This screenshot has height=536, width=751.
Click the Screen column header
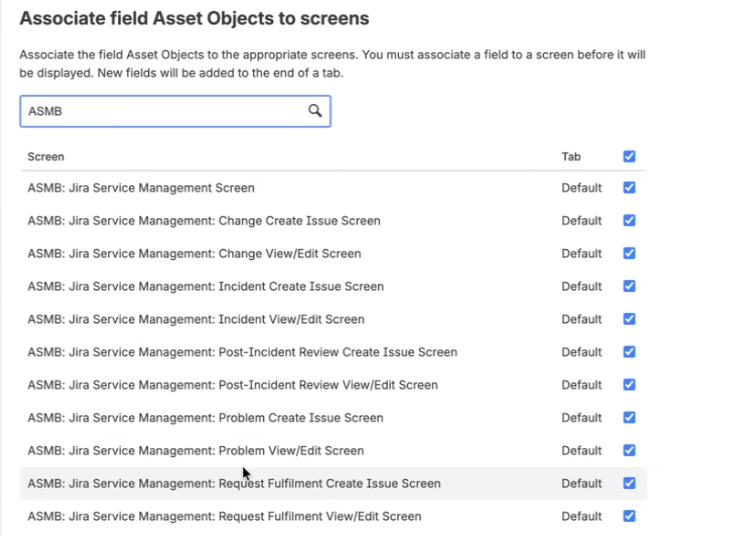46,157
